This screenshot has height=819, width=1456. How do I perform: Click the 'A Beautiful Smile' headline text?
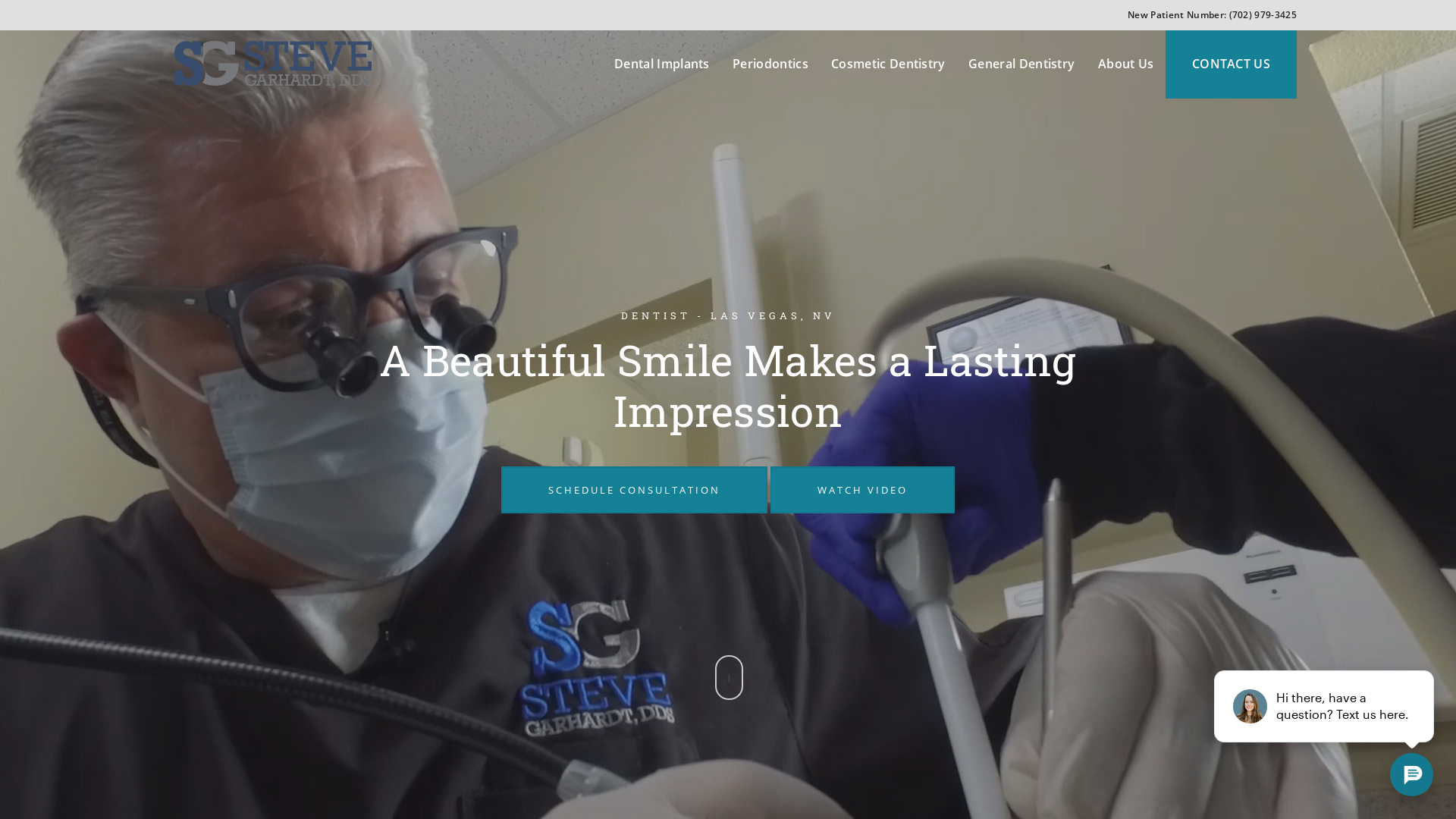(x=728, y=385)
